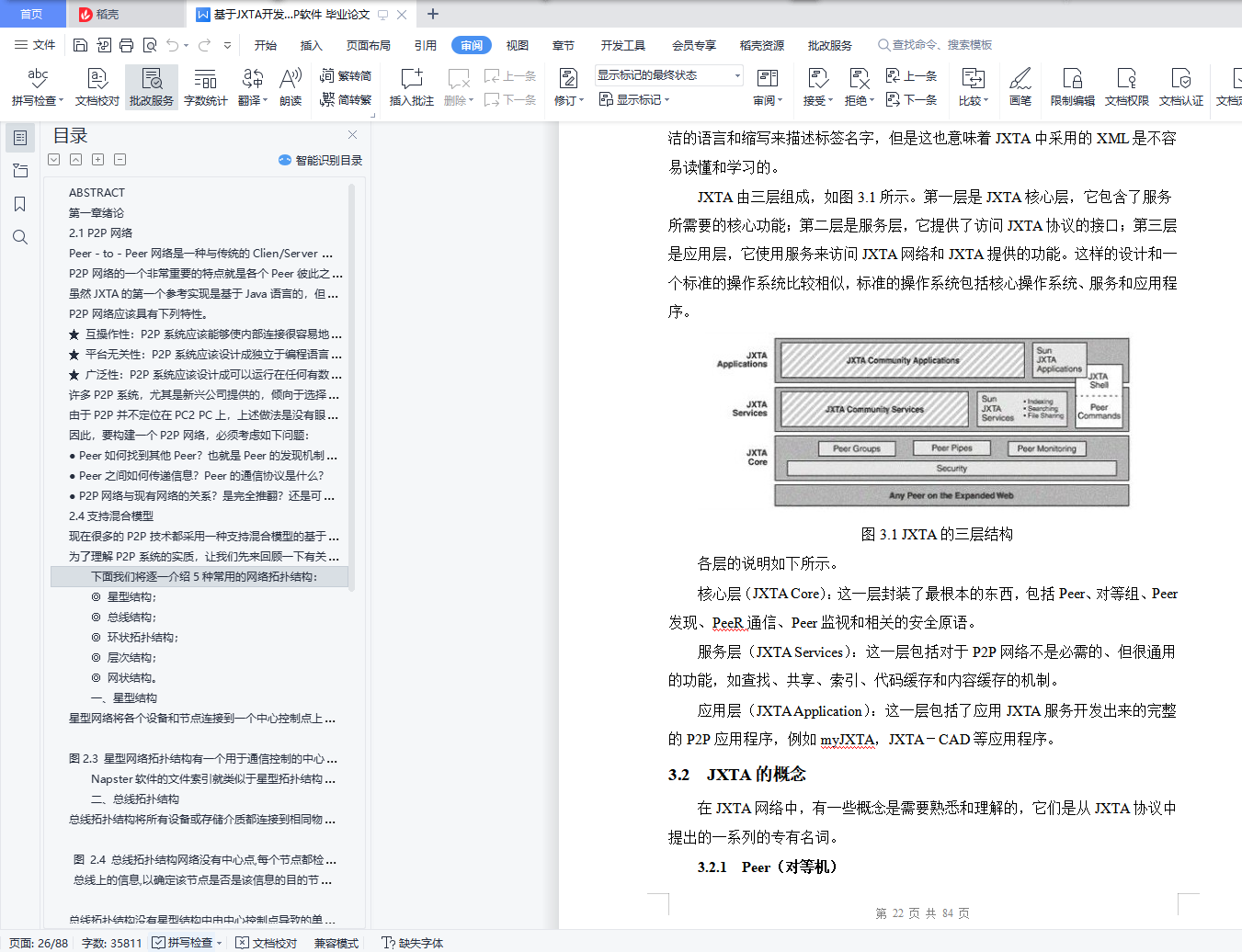Viewport: 1242px width, 952px height.
Task: Open the 文件 file menu
Action: pyautogui.click(x=36, y=45)
